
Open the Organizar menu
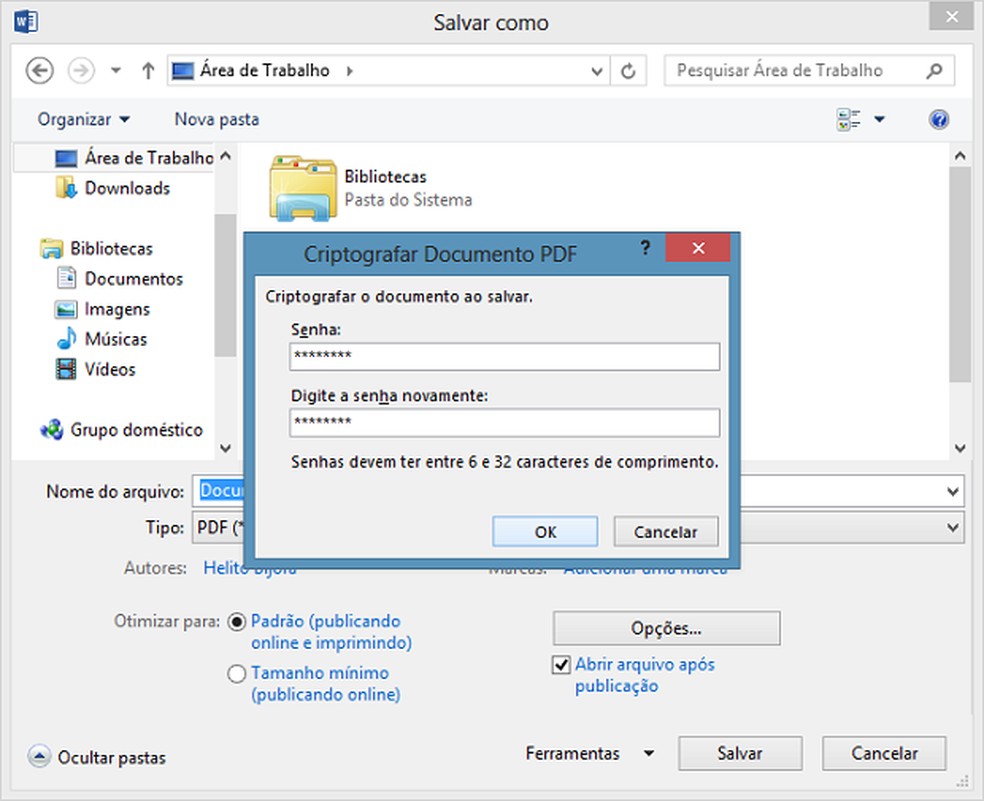coord(83,119)
